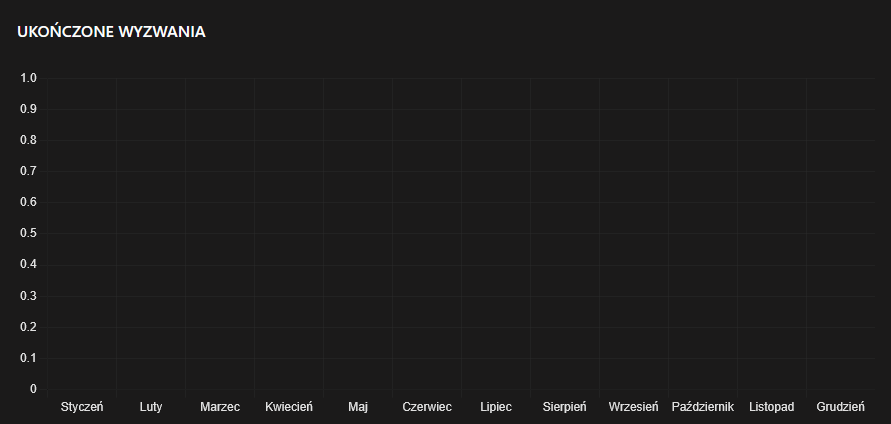
Task: Click the Czerwiec month label
Action: (x=427, y=407)
